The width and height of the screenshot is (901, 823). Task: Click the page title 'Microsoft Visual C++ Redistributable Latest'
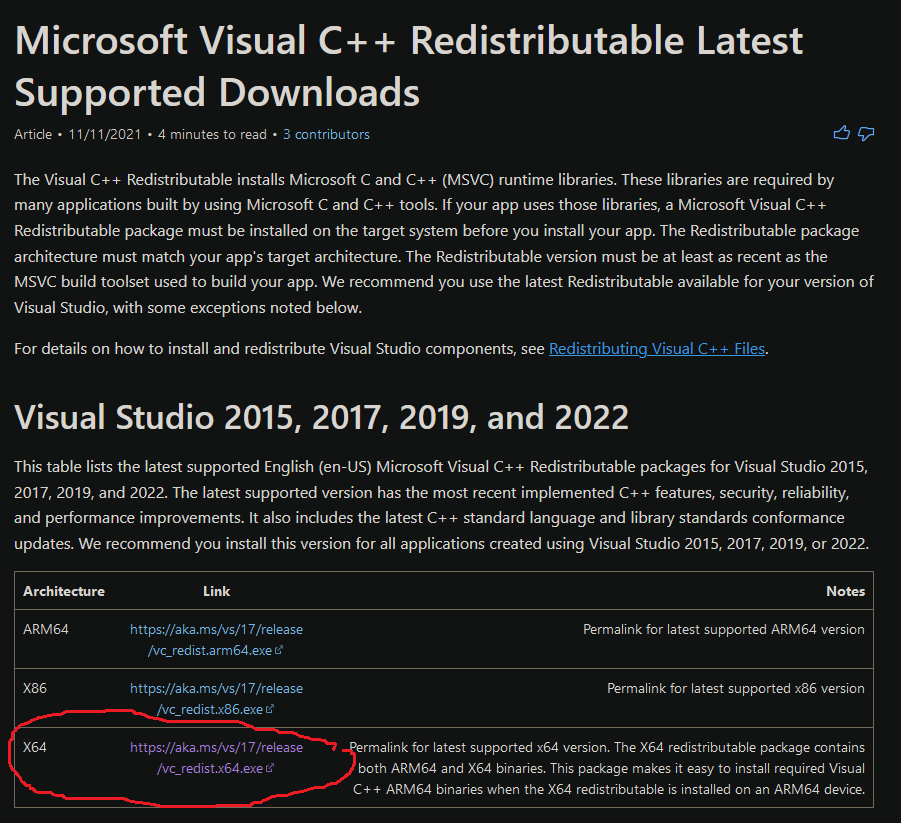(x=409, y=41)
